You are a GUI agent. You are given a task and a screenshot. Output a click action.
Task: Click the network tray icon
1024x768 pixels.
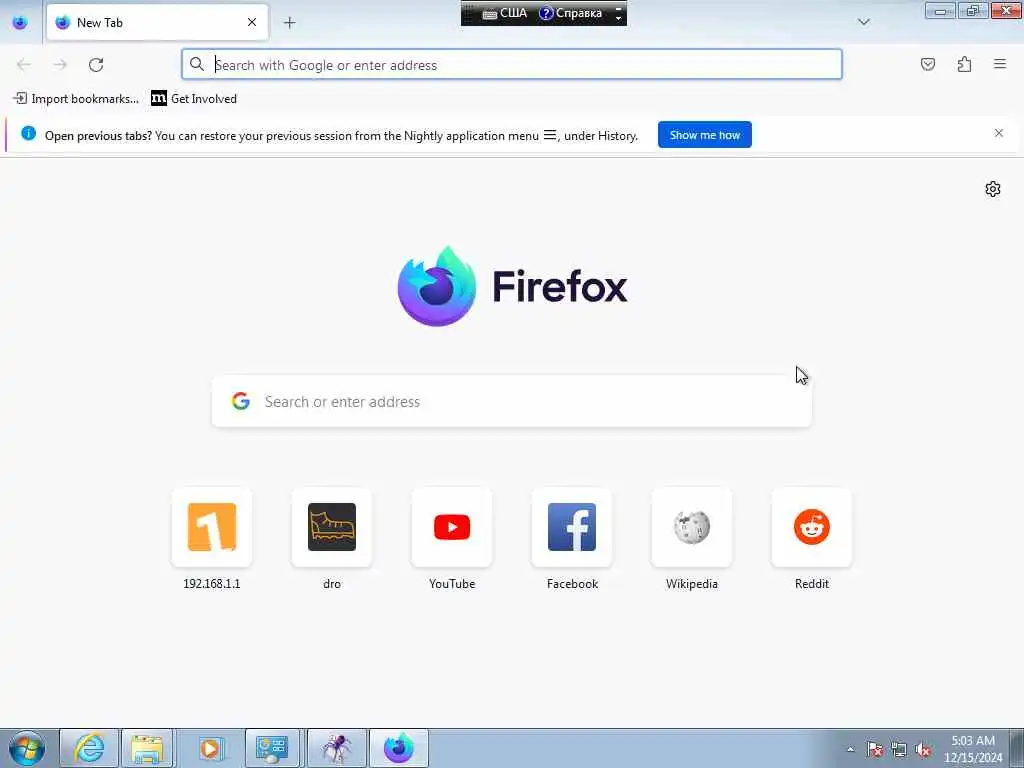pos(899,750)
